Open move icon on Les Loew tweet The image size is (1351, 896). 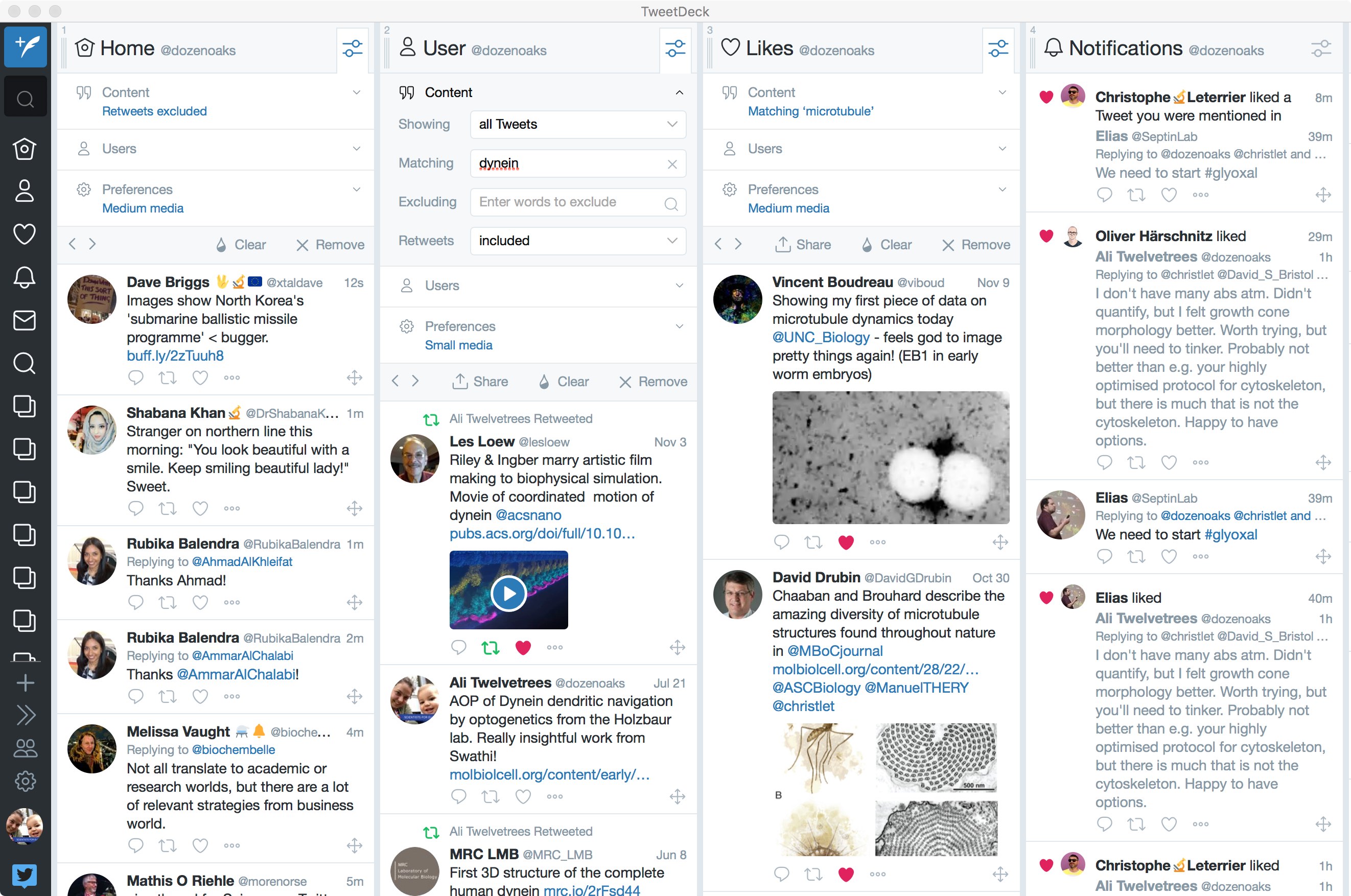677,647
